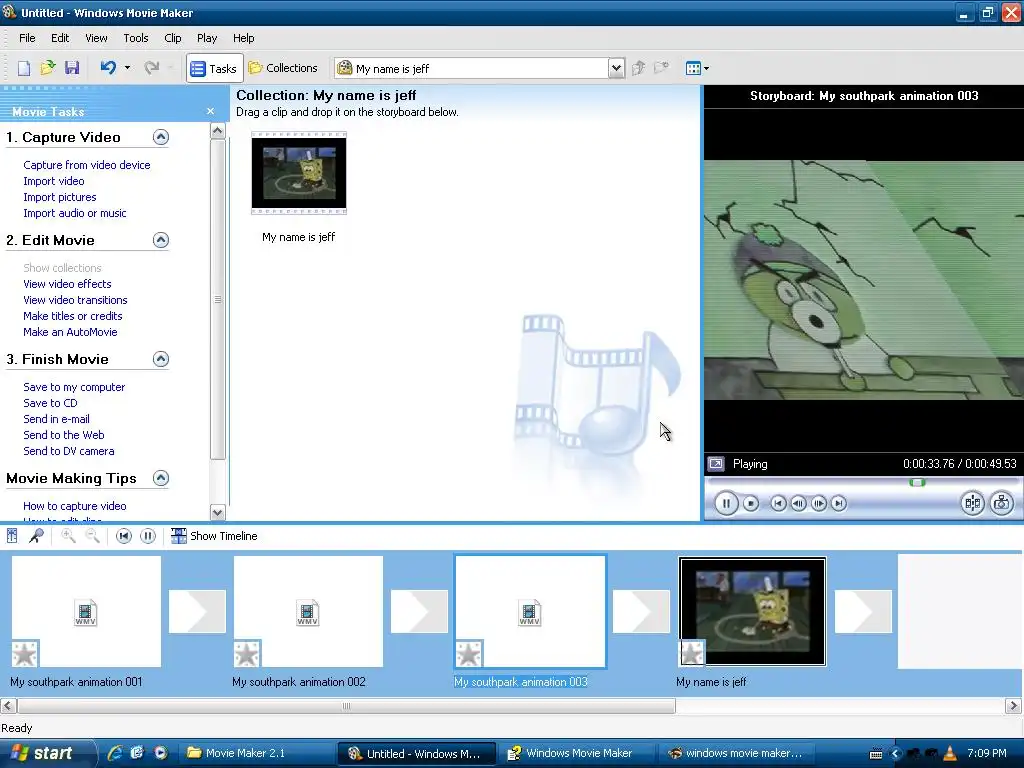Click View video effects link

tap(67, 284)
